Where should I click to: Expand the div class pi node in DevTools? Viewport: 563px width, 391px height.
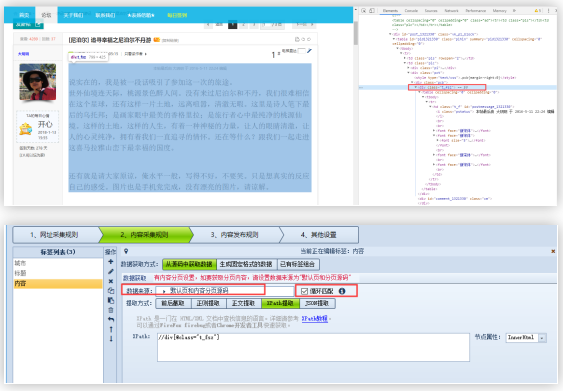point(408,68)
